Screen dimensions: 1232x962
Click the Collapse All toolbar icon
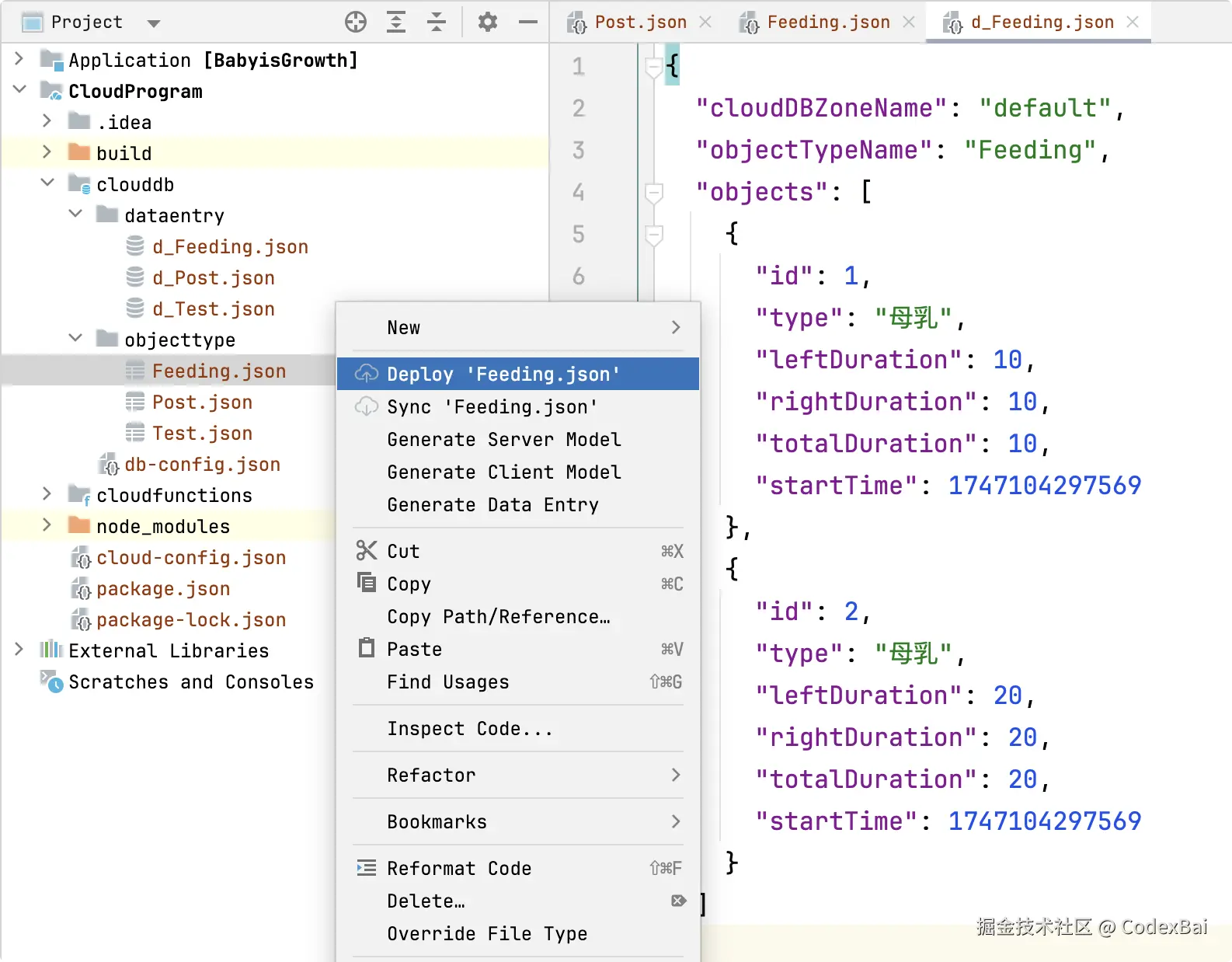coord(437,22)
